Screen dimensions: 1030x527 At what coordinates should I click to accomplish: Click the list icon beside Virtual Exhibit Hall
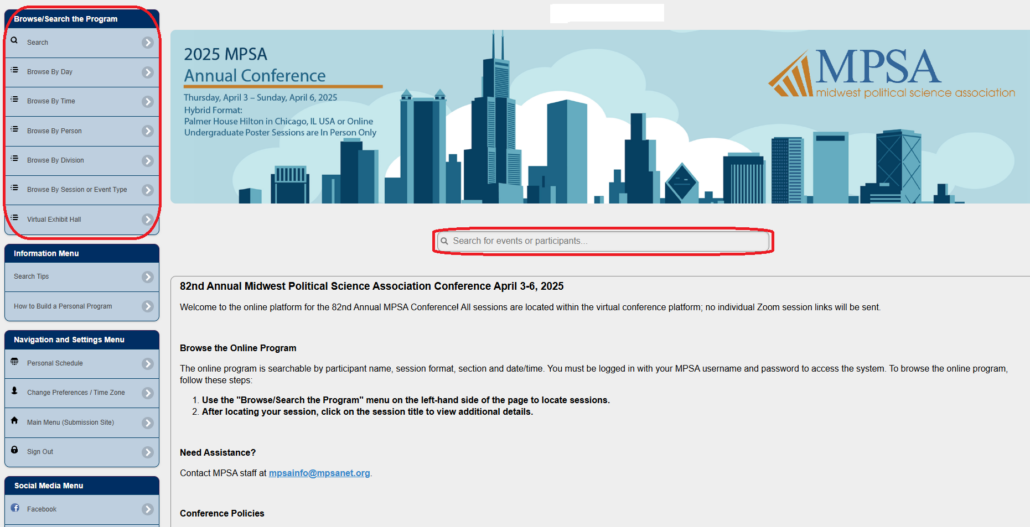click(x=14, y=218)
